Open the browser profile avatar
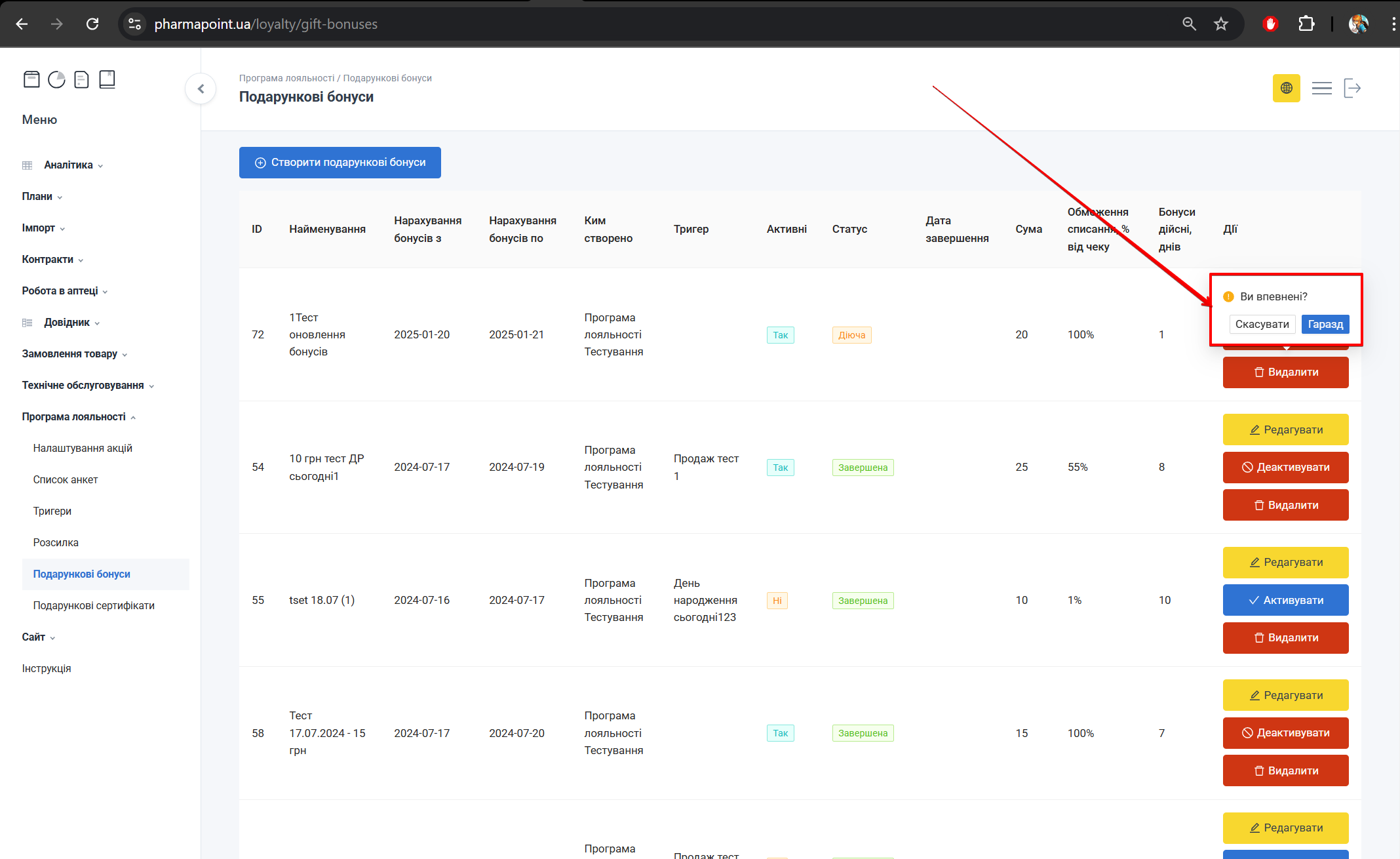 tap(1358, 24)
